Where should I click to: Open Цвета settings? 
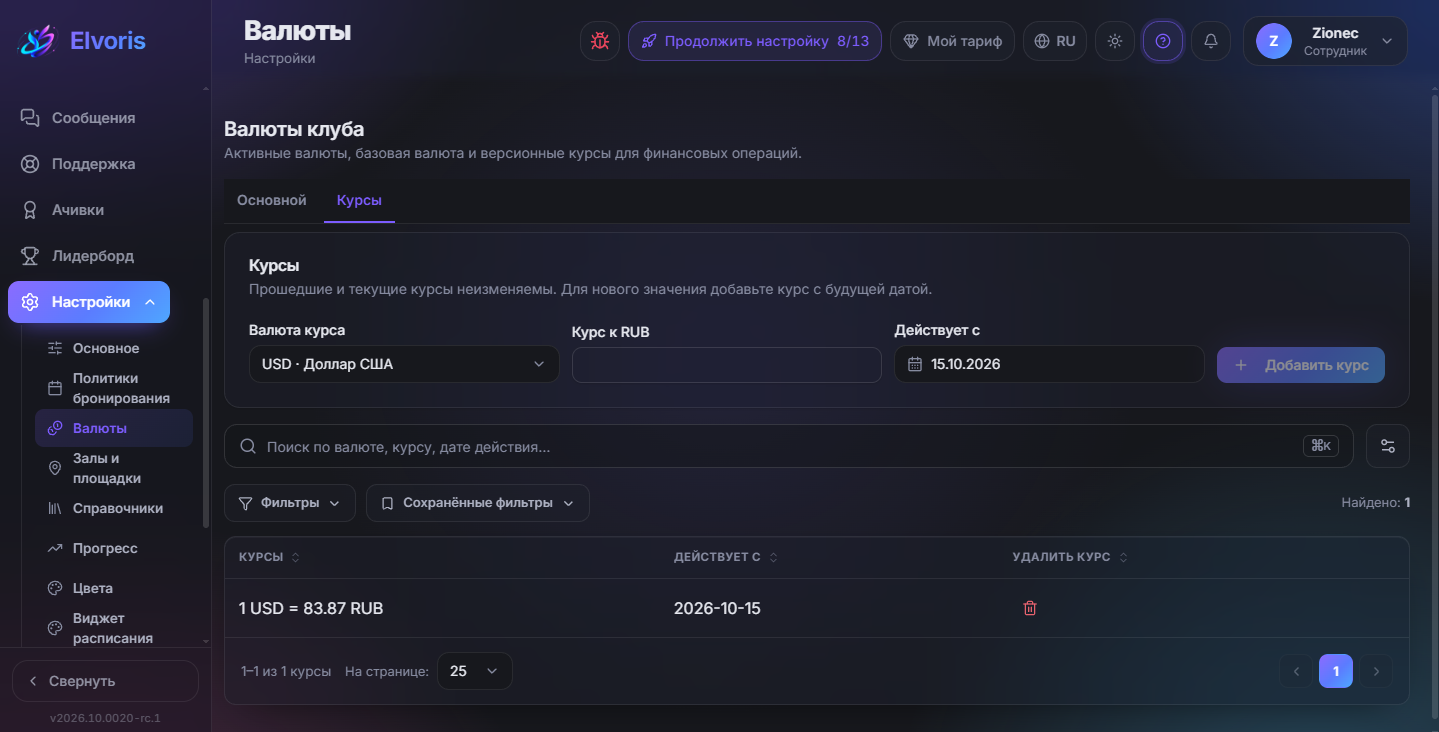[114, 588]
